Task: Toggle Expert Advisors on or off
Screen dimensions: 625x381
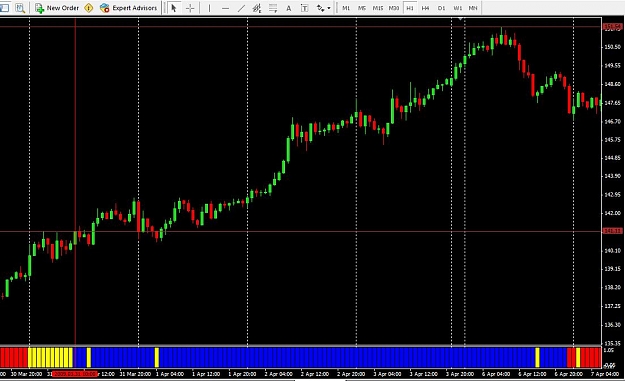Action: pos(128,8)
